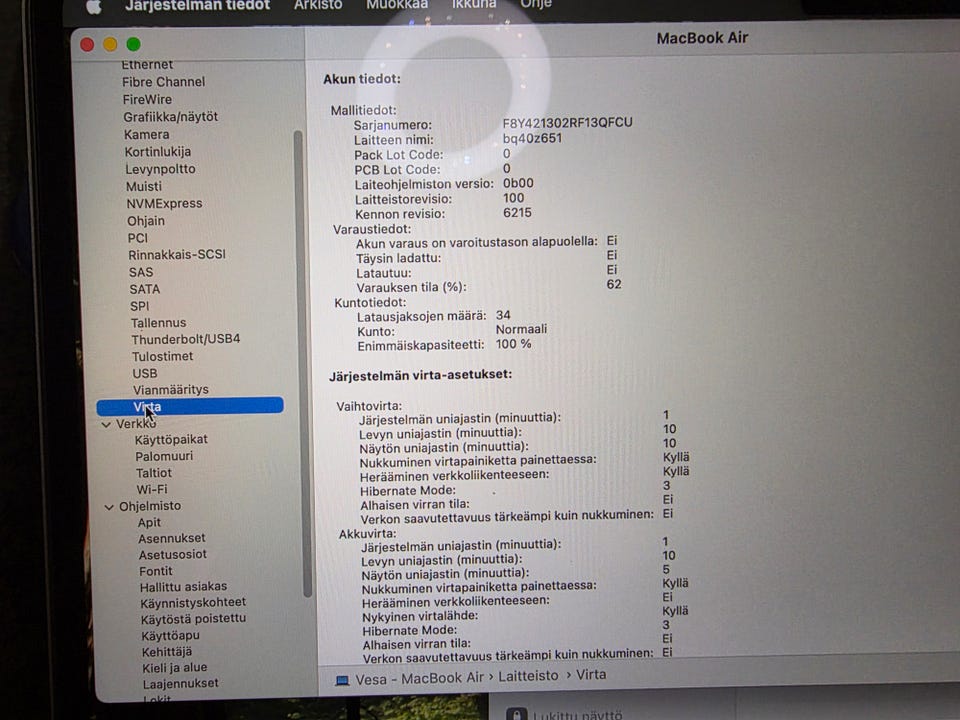The height and width of the screenshot is (720, 960).
Task: Select Asennukset under Ohjelmisto
Action: (171, 538)
